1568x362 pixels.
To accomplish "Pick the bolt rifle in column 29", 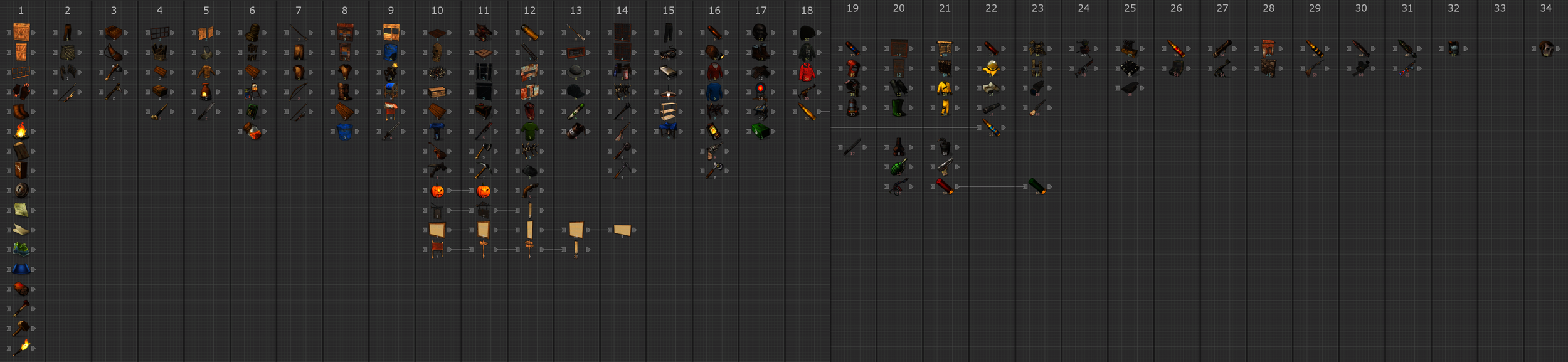I will (1315, 68).
